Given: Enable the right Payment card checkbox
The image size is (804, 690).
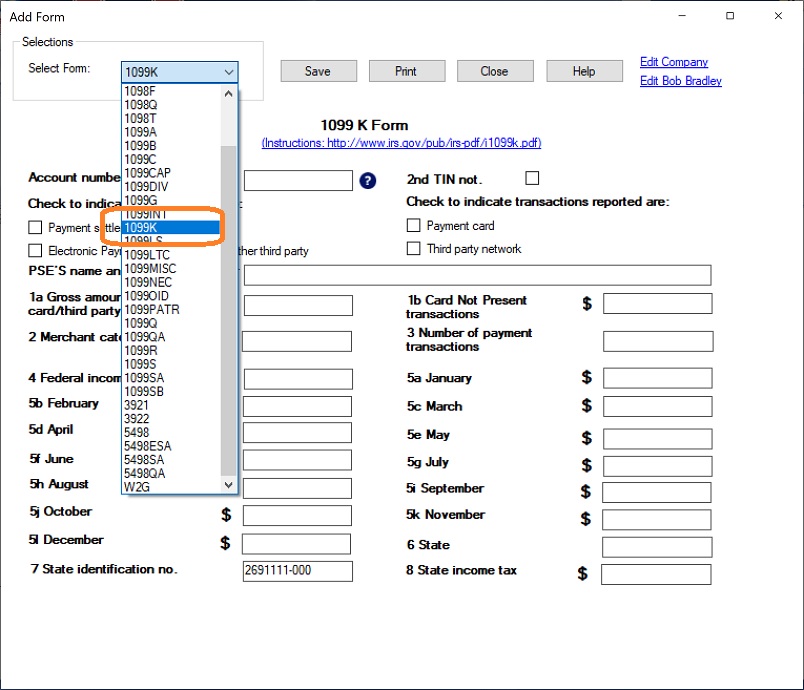Looking at the screenshot, I should pos(414,226).
